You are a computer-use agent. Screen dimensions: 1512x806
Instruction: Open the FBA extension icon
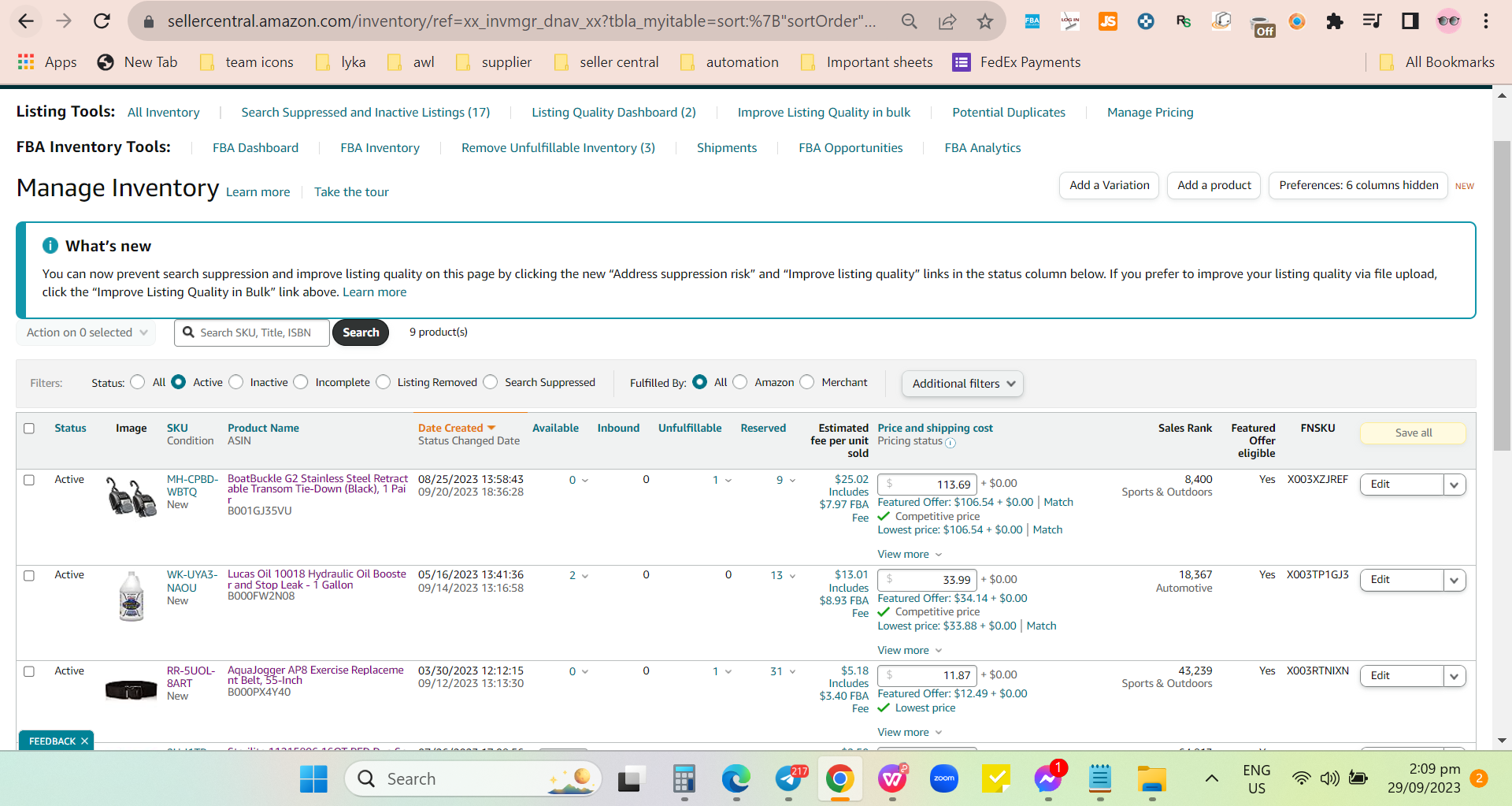click(1032, 21)
